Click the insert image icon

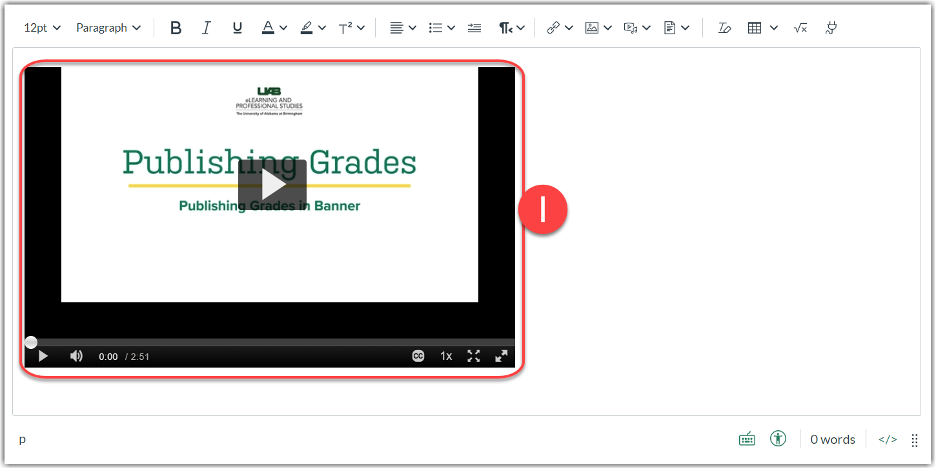click(592, 28)
